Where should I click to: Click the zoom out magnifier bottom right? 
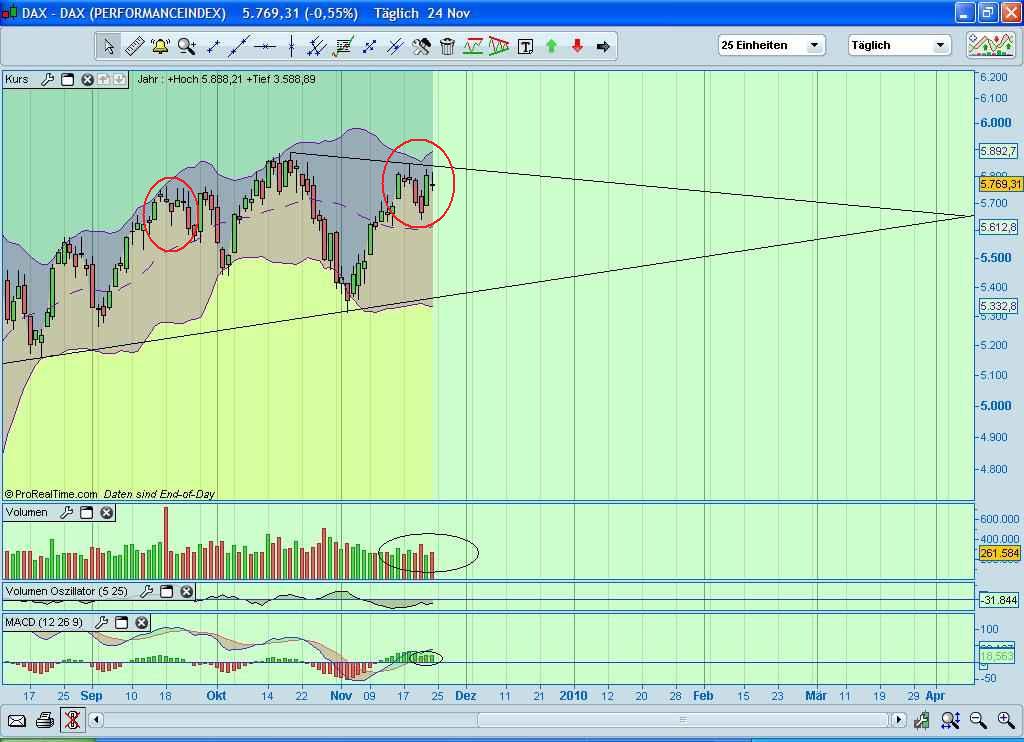coord(978,720)
